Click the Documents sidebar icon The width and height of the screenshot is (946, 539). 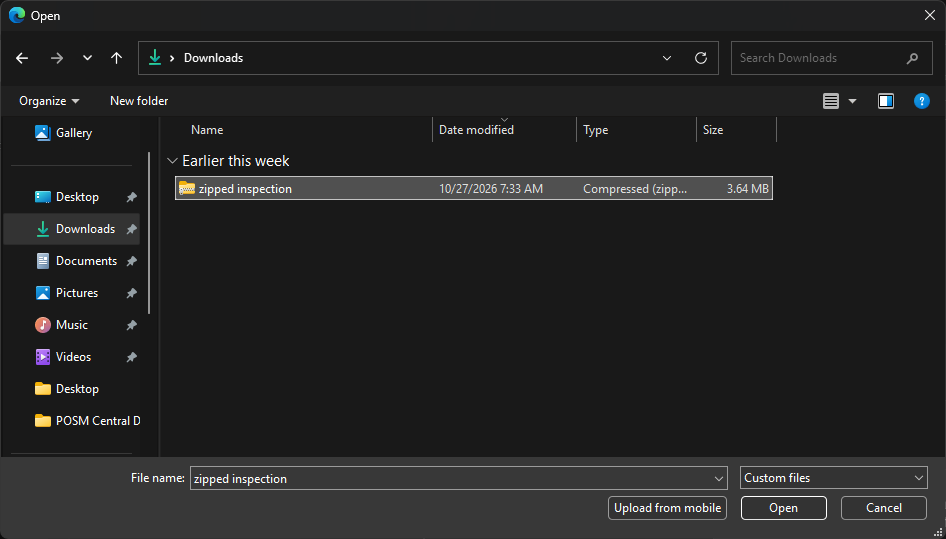tap(43, 261)
